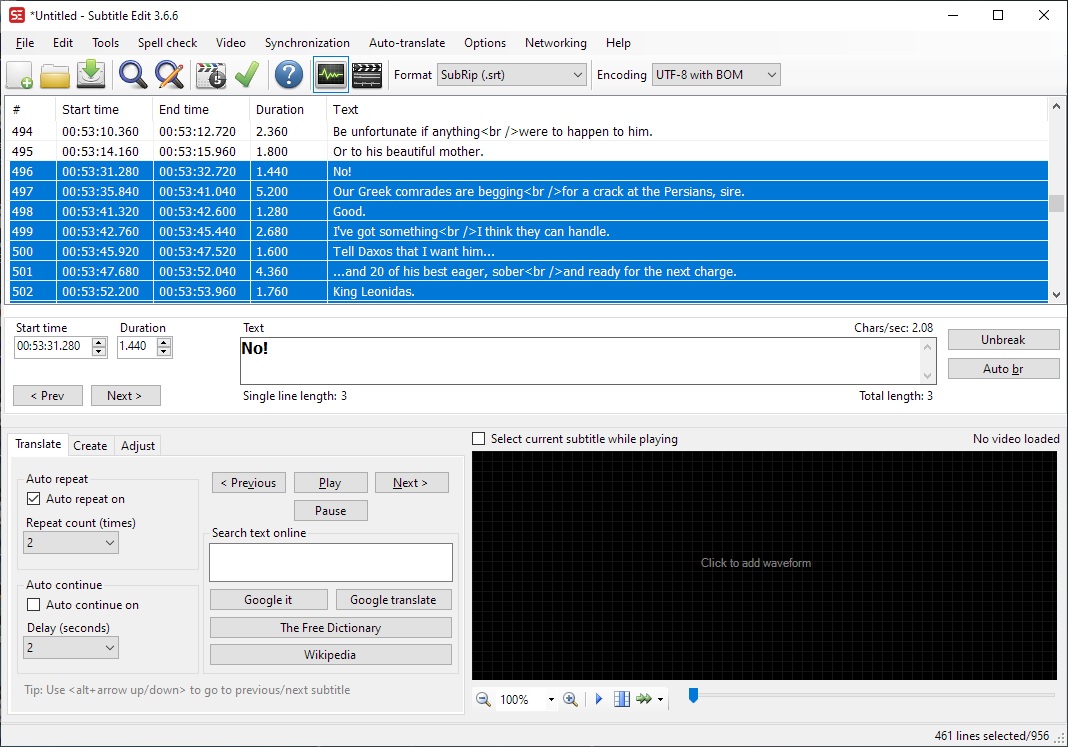1068x747 pixels.
Task: Click the Wikipedia button
Action: click(331, 654)
